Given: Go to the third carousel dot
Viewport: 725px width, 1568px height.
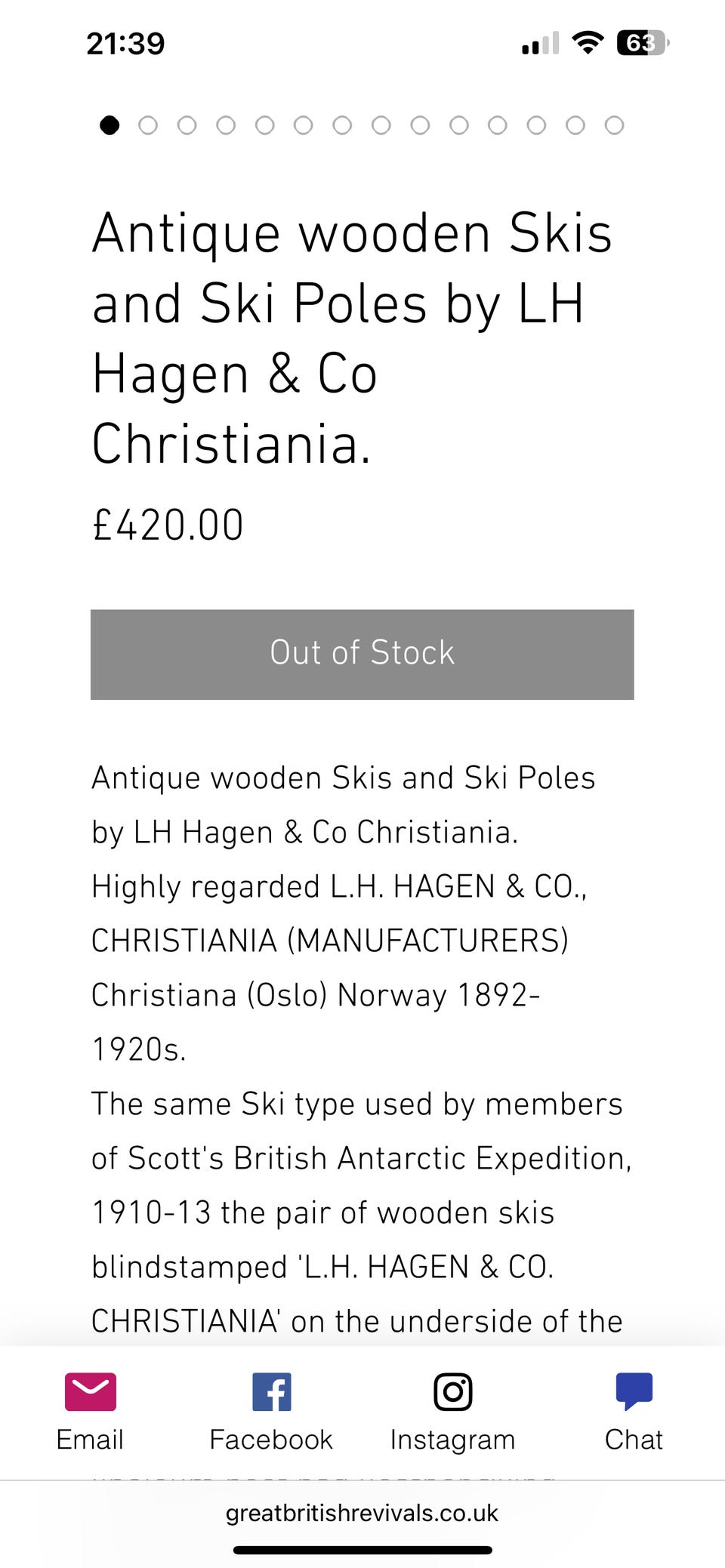Looking at the screenshot, I should point(187,125).
